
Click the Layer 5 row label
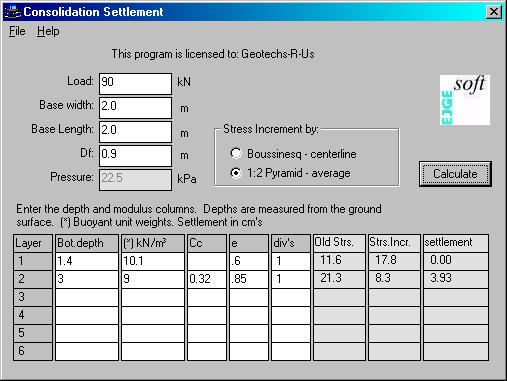(33, 333)
